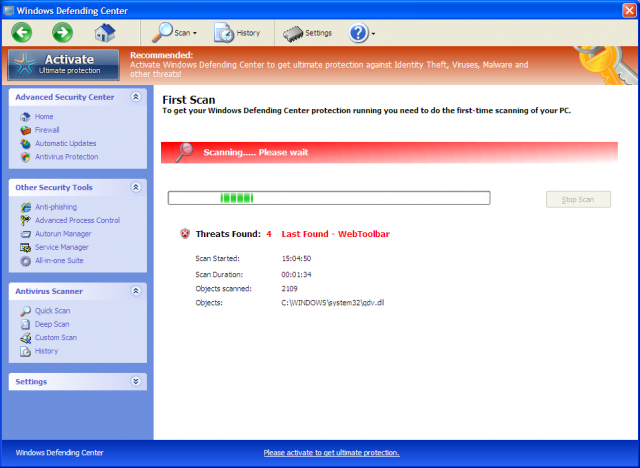Close the Windows Defending Center window
This screenshot has height=468, width=640.
tap(629, 10)
